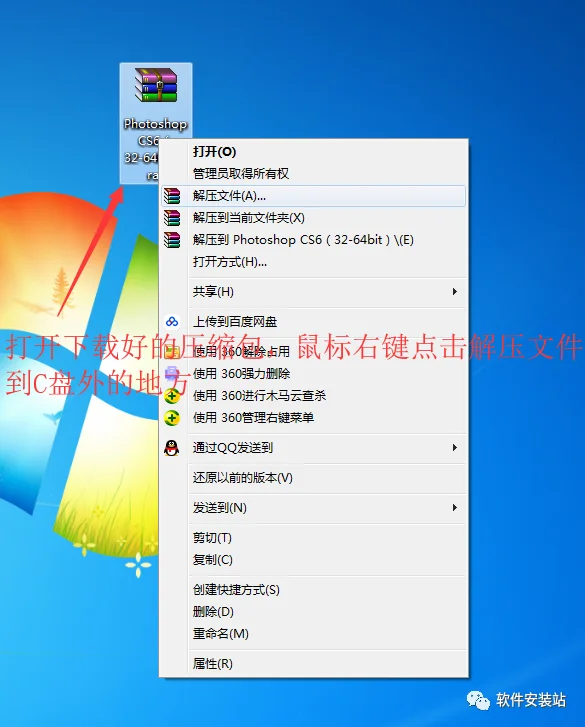585x727 pixels.
Task: Open 打开方式(H)... menu entry
Action: pyautogui.click(x=313, y=262)
